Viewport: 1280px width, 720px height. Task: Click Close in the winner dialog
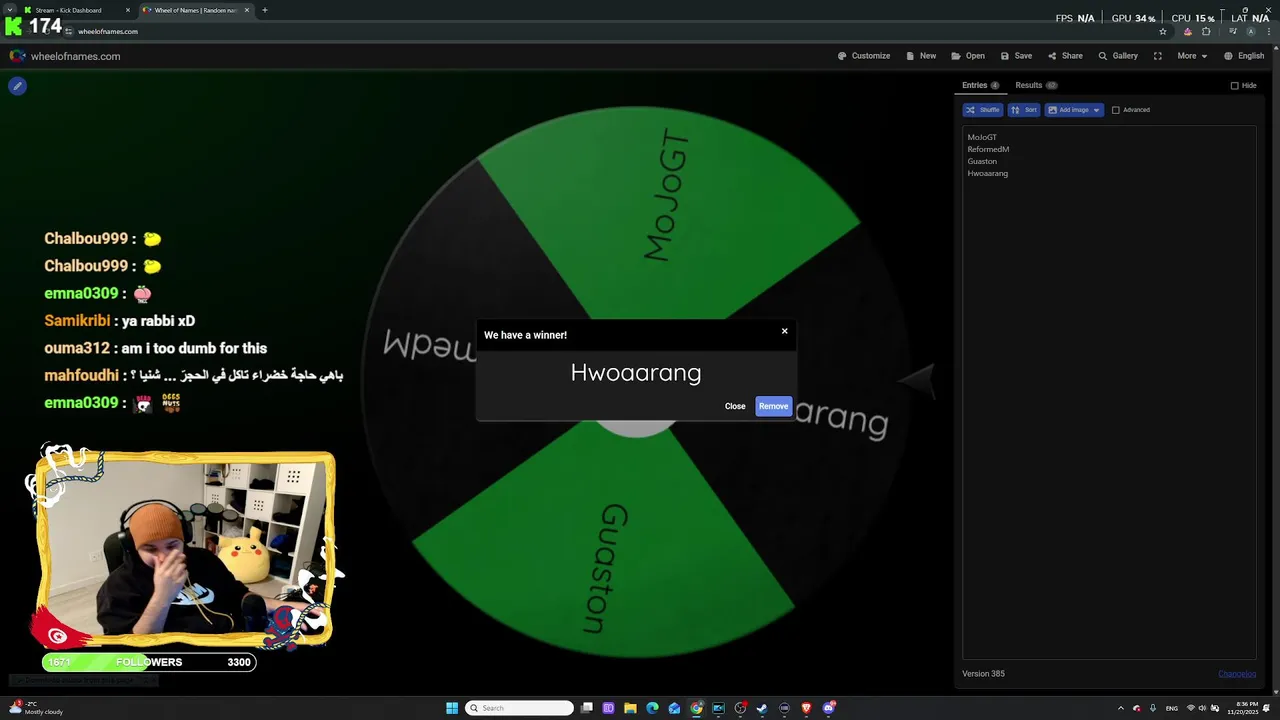[735, 406]
